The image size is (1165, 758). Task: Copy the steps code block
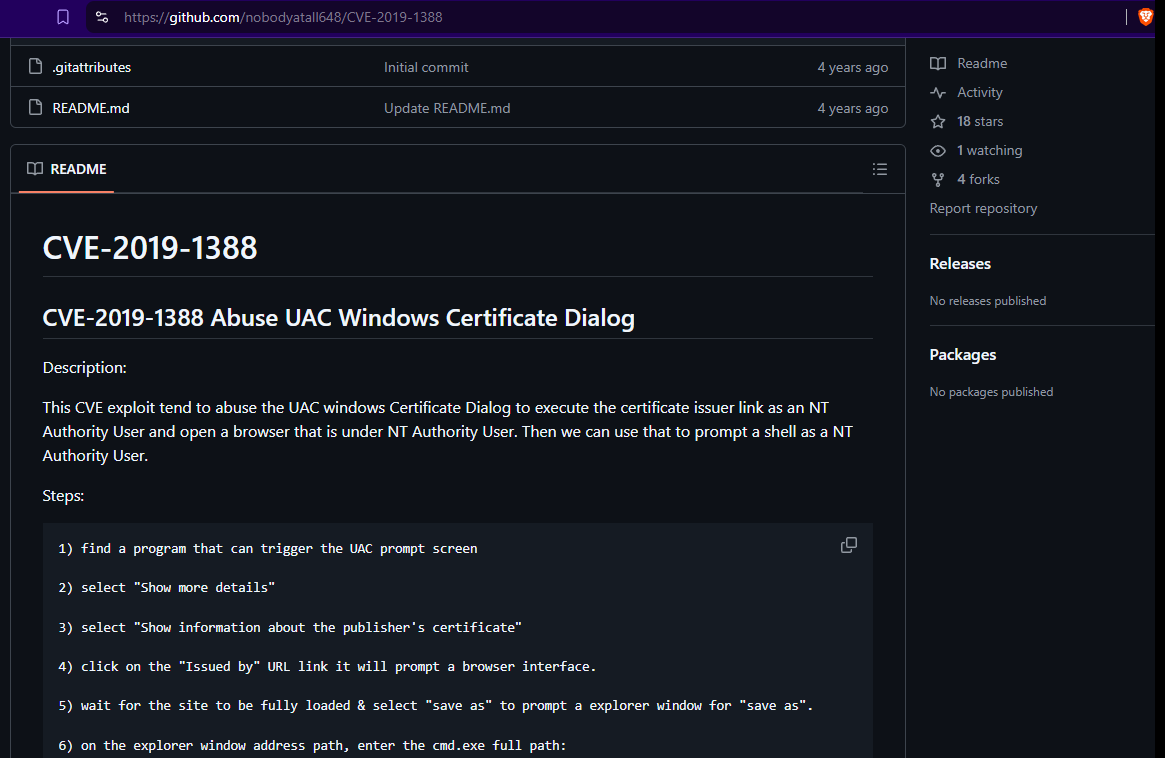[x=849, y=545]
